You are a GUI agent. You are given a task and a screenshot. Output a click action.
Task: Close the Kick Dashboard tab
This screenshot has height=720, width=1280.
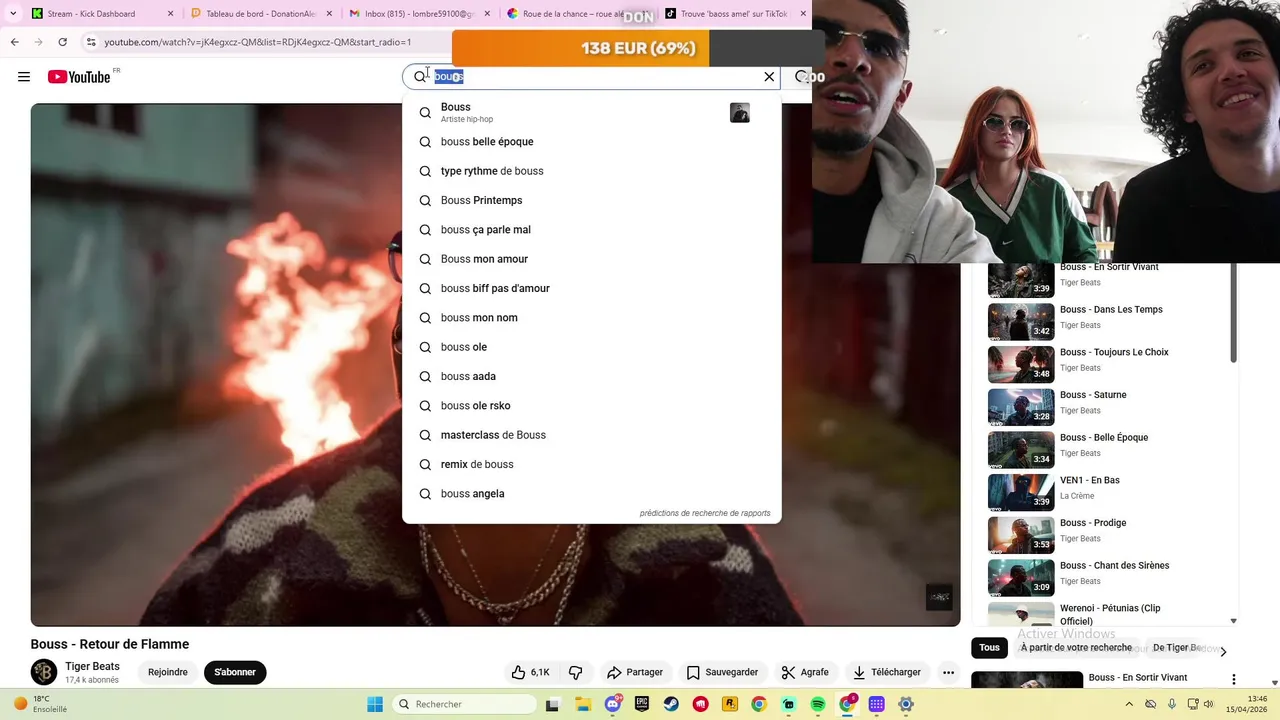tap(170, 14)
